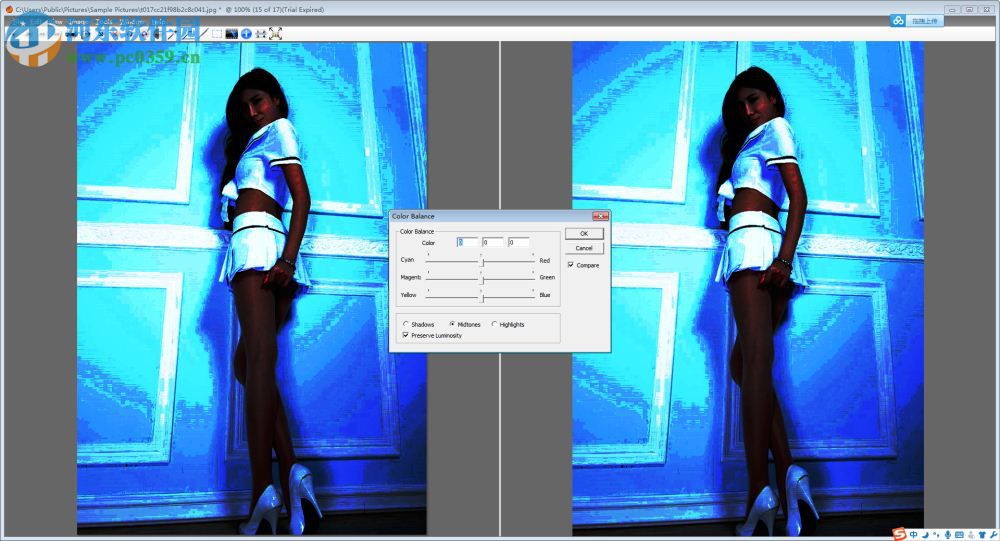The image size is (1000, 541).
Task: Select the Midtones radio button
Action: tap(452, 324)
